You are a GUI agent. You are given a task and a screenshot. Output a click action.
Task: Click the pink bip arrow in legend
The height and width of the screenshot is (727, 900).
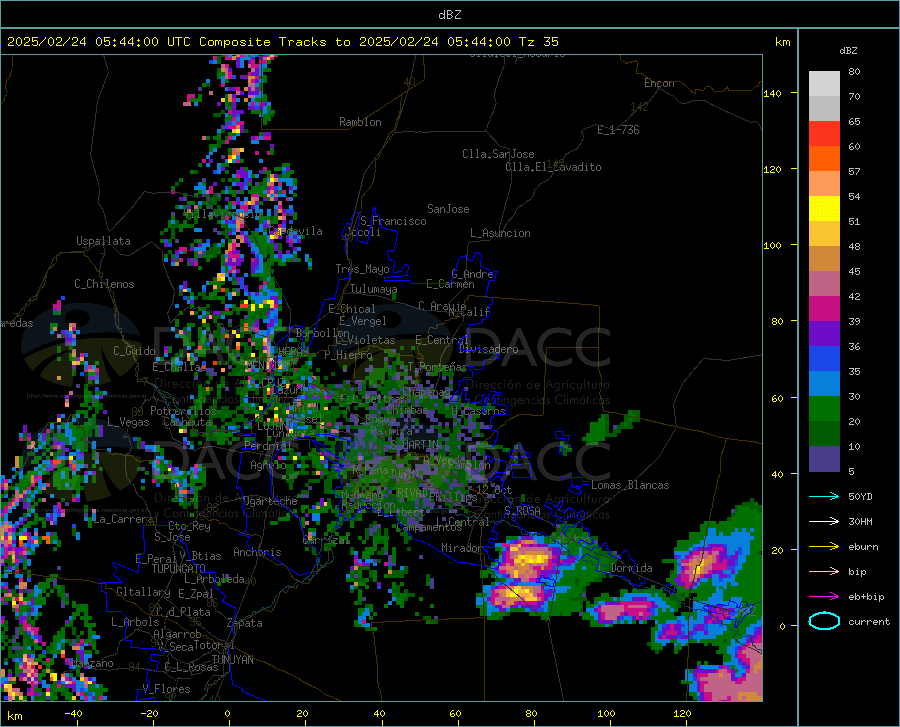click(824, 572)
